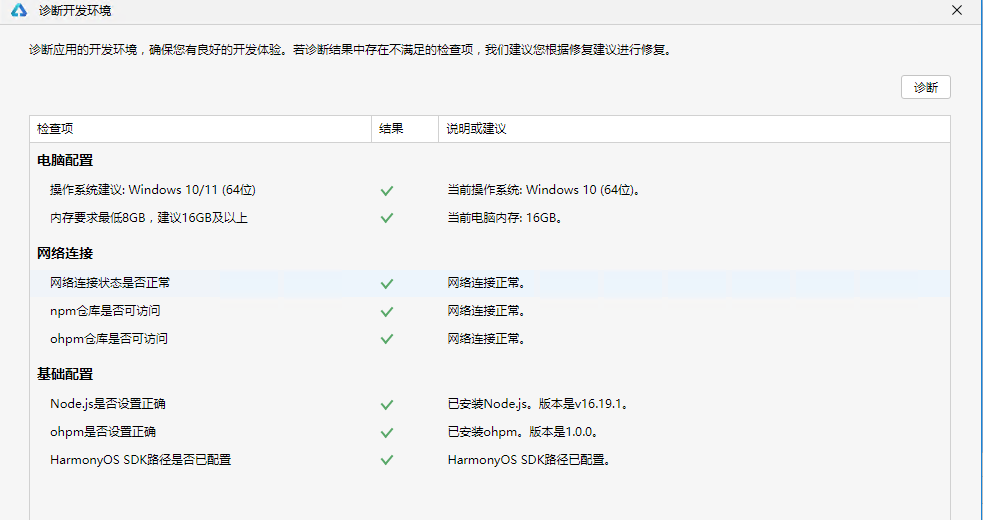Screen dimensions: 983x520
Task: Click green check for npm仓库 row
Action: [x=387, y=311]
